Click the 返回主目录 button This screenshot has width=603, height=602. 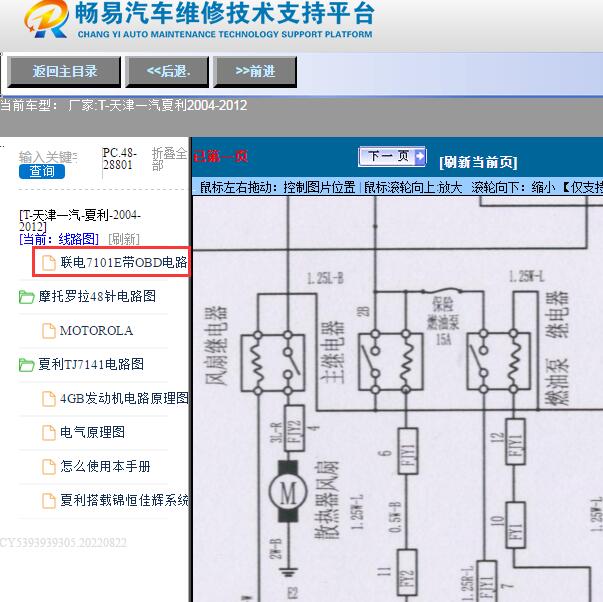(x=64, y=72)
